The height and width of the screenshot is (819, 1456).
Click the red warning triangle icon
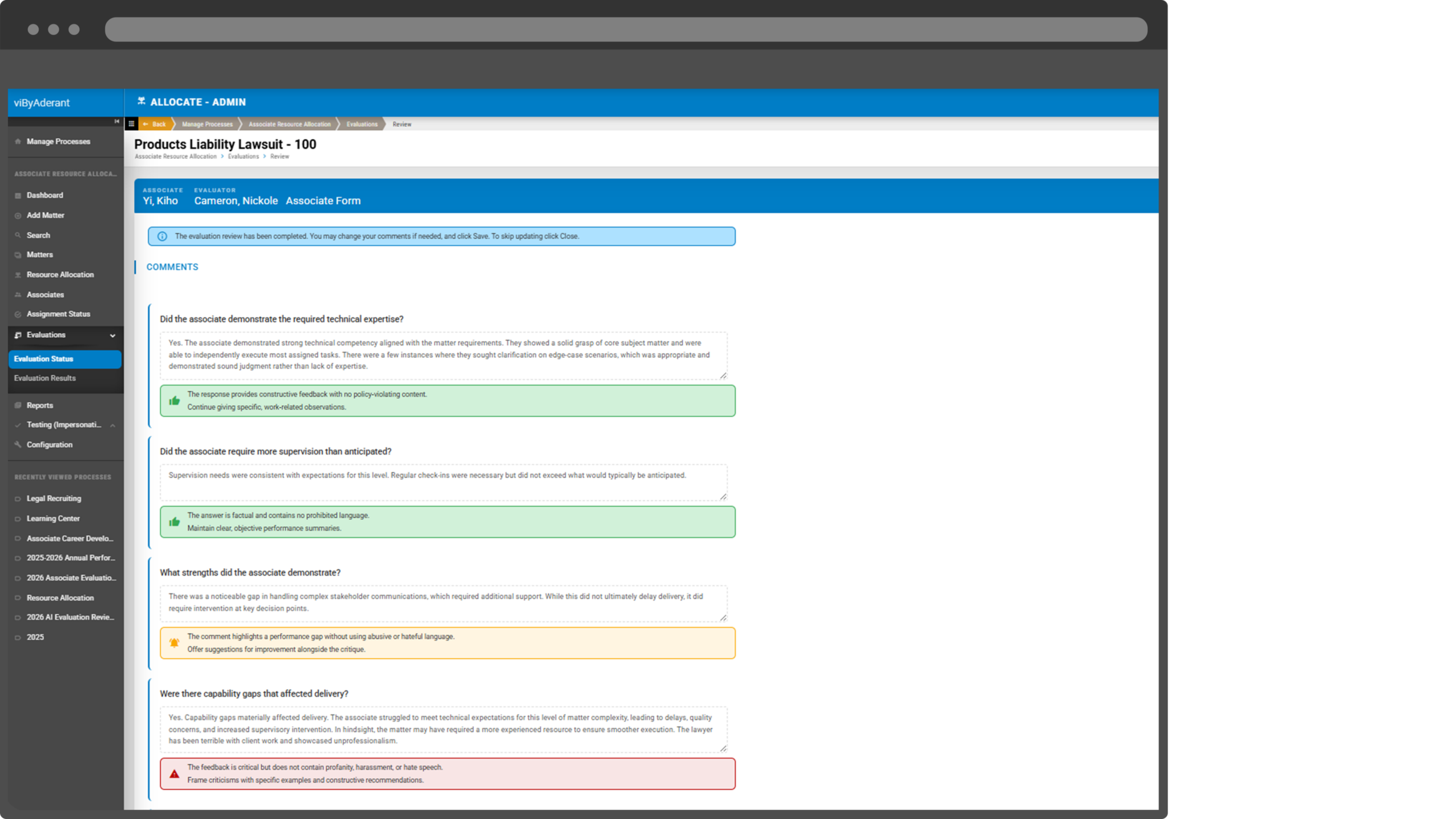pyautogui.click(x=175, y=774)
